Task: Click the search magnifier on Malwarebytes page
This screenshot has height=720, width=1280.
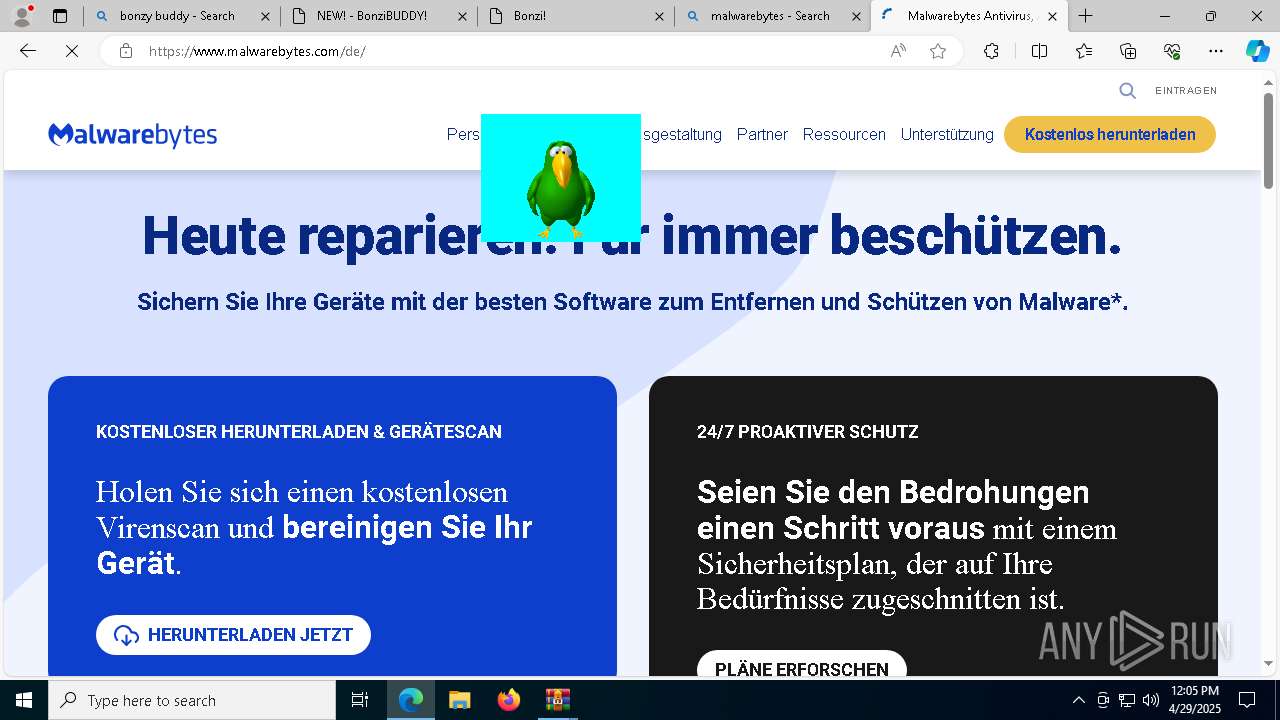Action: point(1127,91)
